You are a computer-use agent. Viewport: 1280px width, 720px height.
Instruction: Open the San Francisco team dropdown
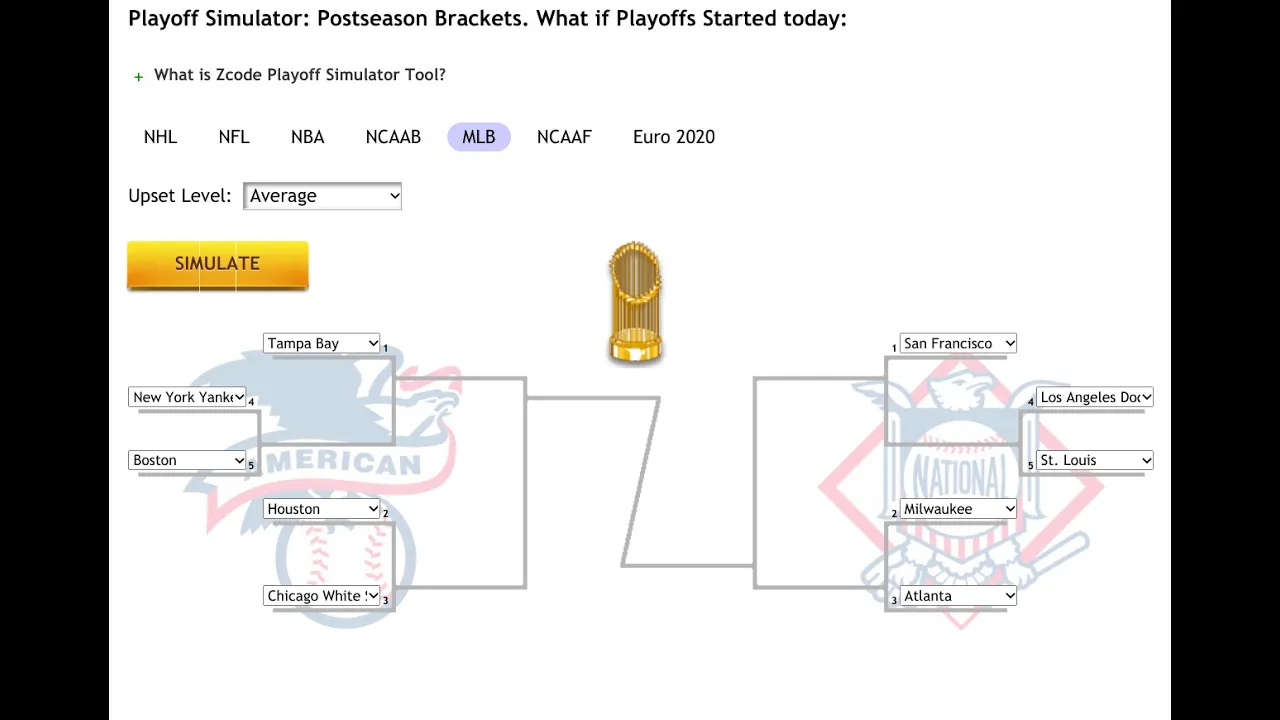[x=958, y=343]
